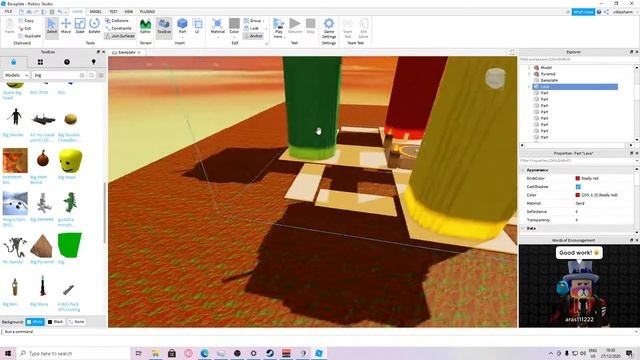
Task: Click the Filter workspace search field
Action: click(x=576, y=59)
